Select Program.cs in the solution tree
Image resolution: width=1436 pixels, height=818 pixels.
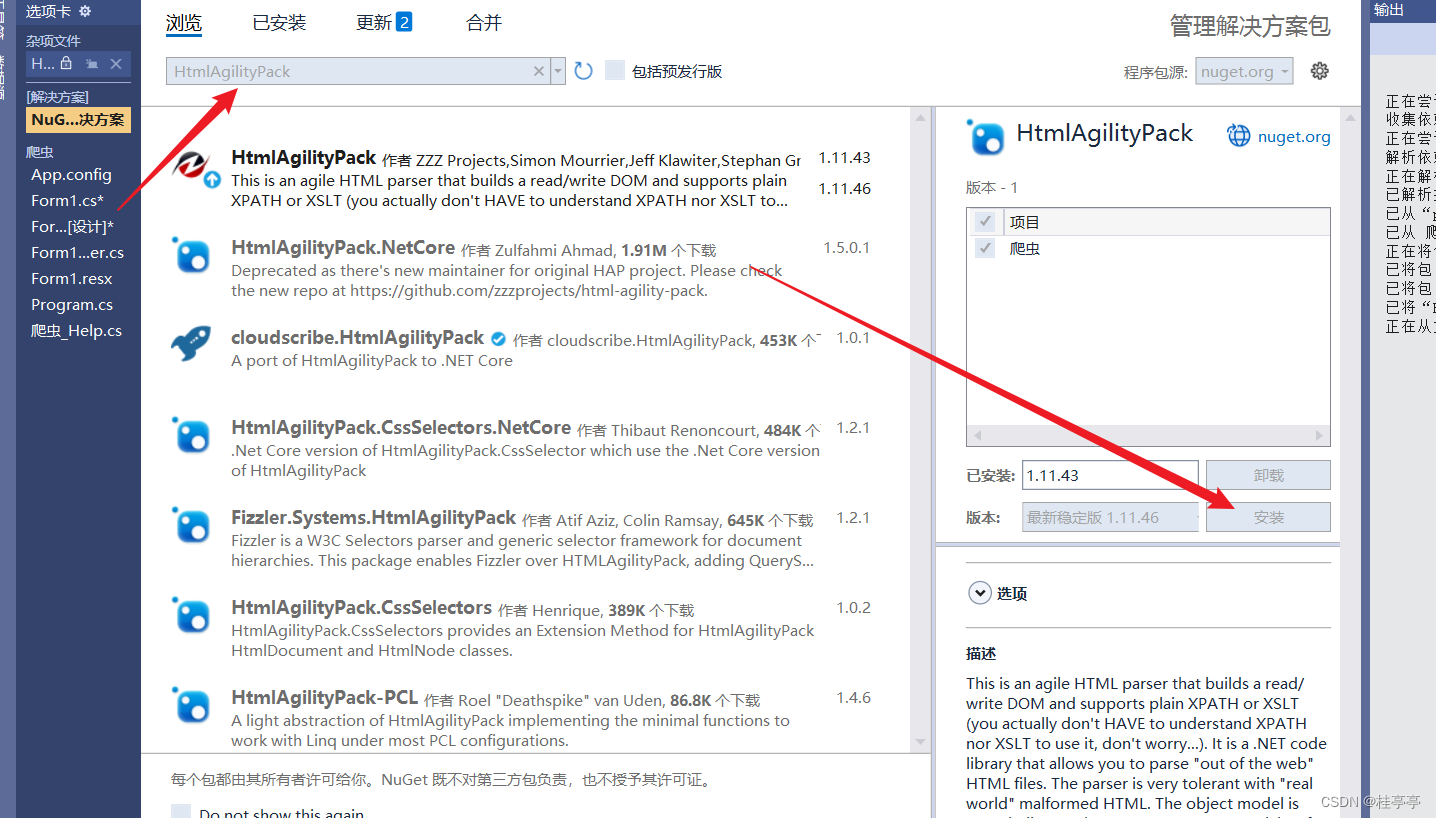point(72,304)
